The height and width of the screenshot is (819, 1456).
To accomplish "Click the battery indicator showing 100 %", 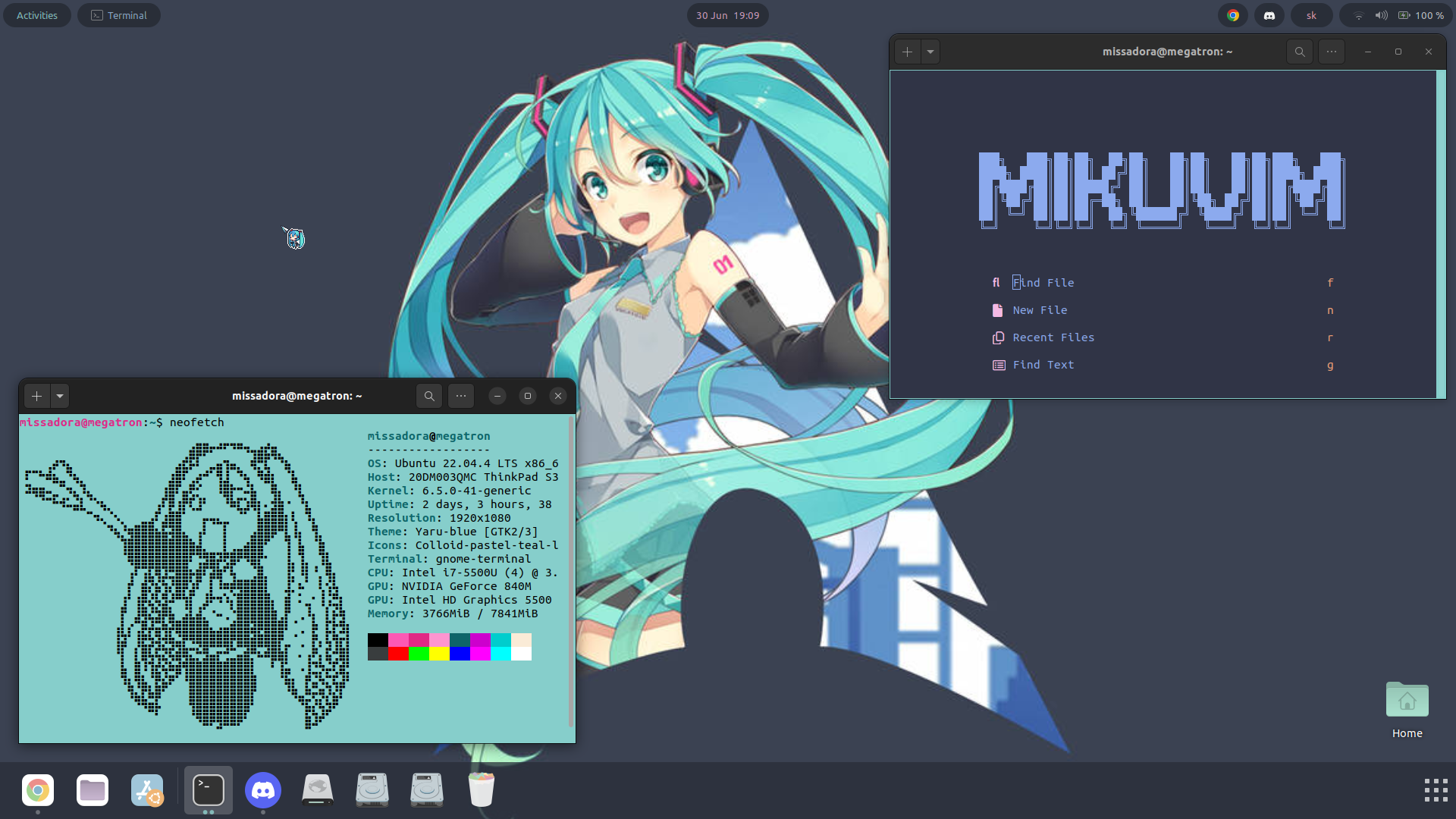I will point(1422,15).
